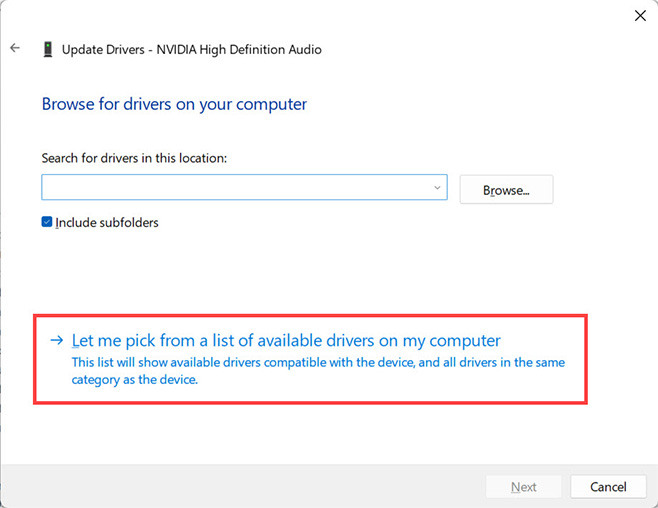Click the 'Browse for drivers on your computer' heading

pyautogui.click(x=174, y=104)
